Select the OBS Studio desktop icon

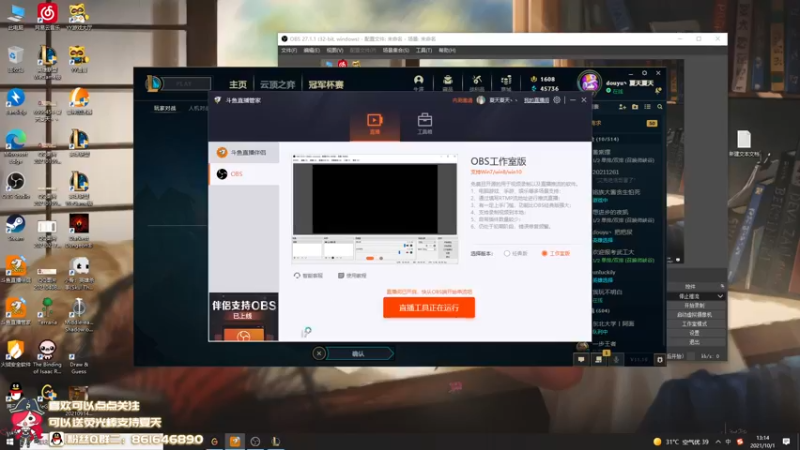pos(15,185)
